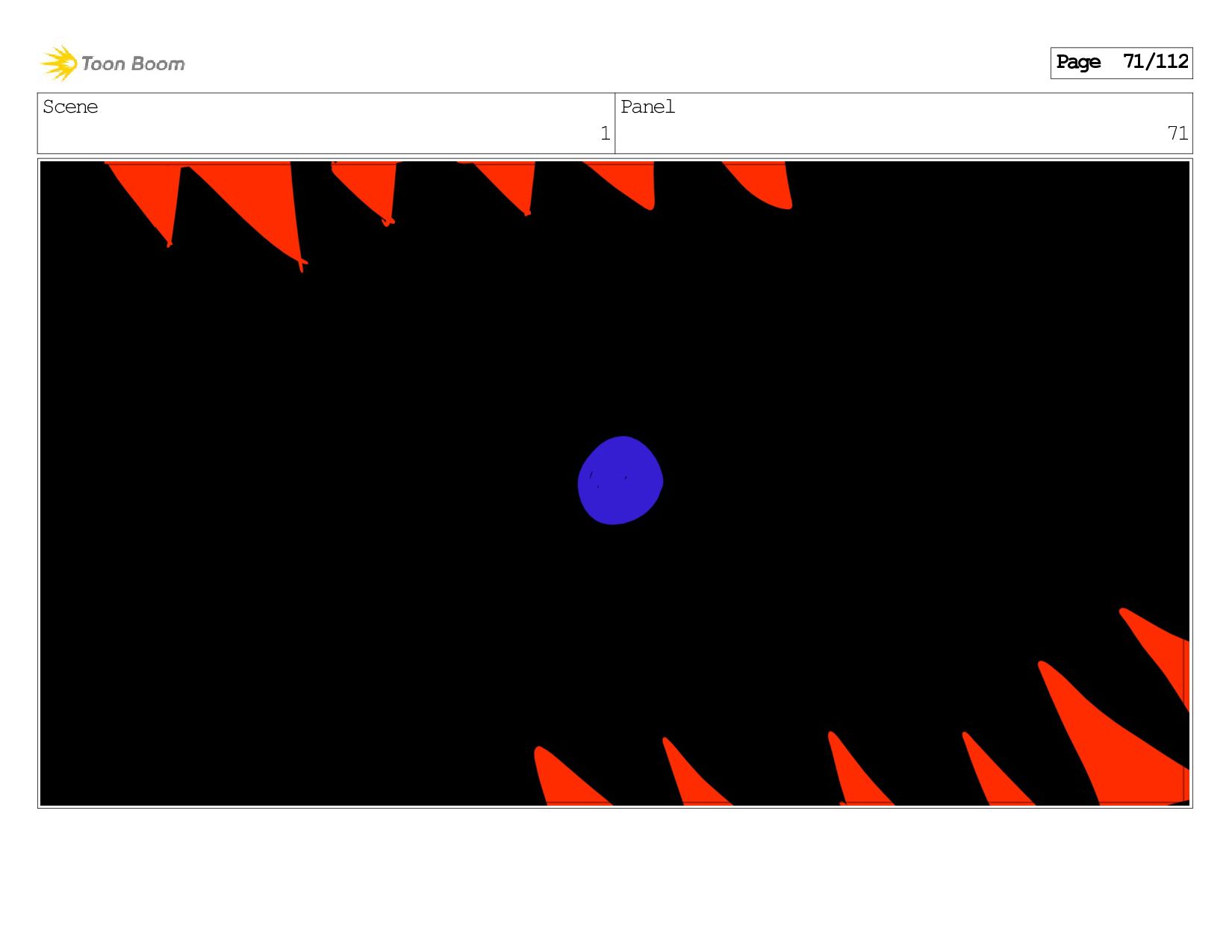Click the panel number 71
This screenshot has height=952, width=1232.
pyautogui.click(x=1177, y=134)
